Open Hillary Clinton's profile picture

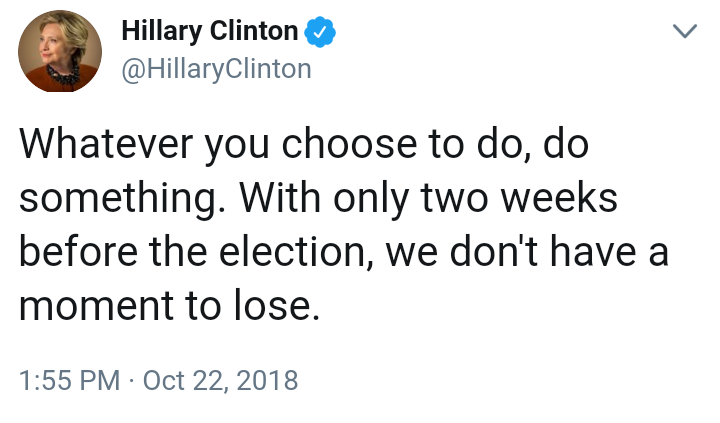(60, 51)
